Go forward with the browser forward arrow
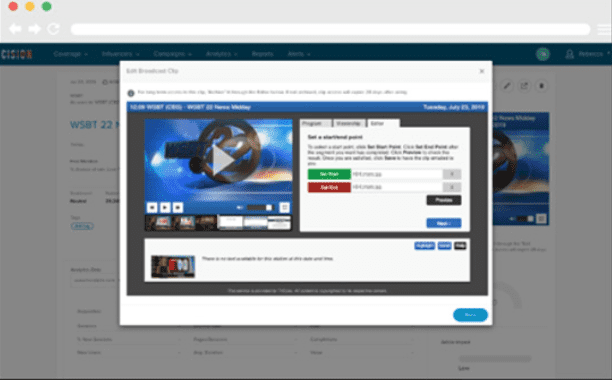The width and height of the screenshot is (612, 380). pyautogui.click(x=34, y=29)
